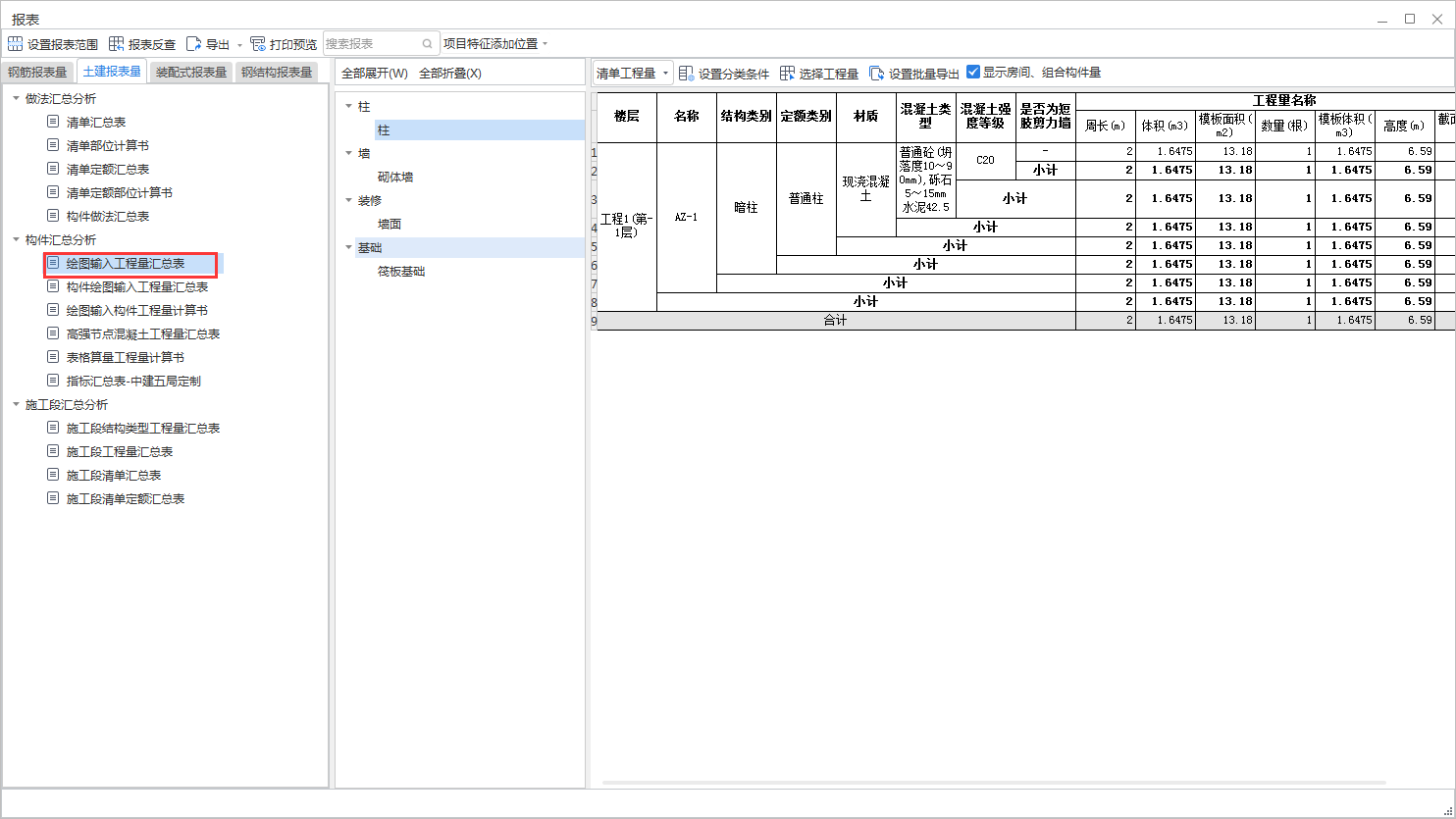Click the 打印预览 label

pos(293,44)
